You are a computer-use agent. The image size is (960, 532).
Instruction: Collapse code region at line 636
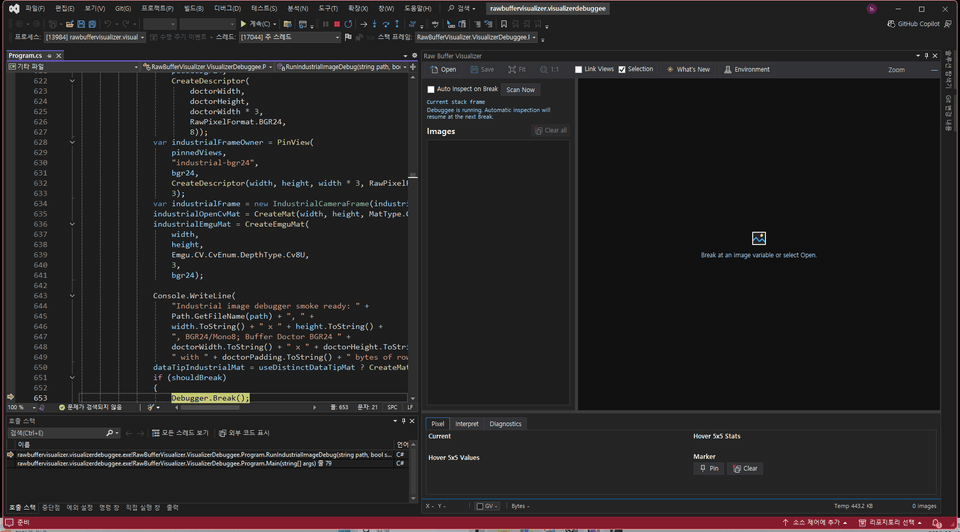pos(72,224)
